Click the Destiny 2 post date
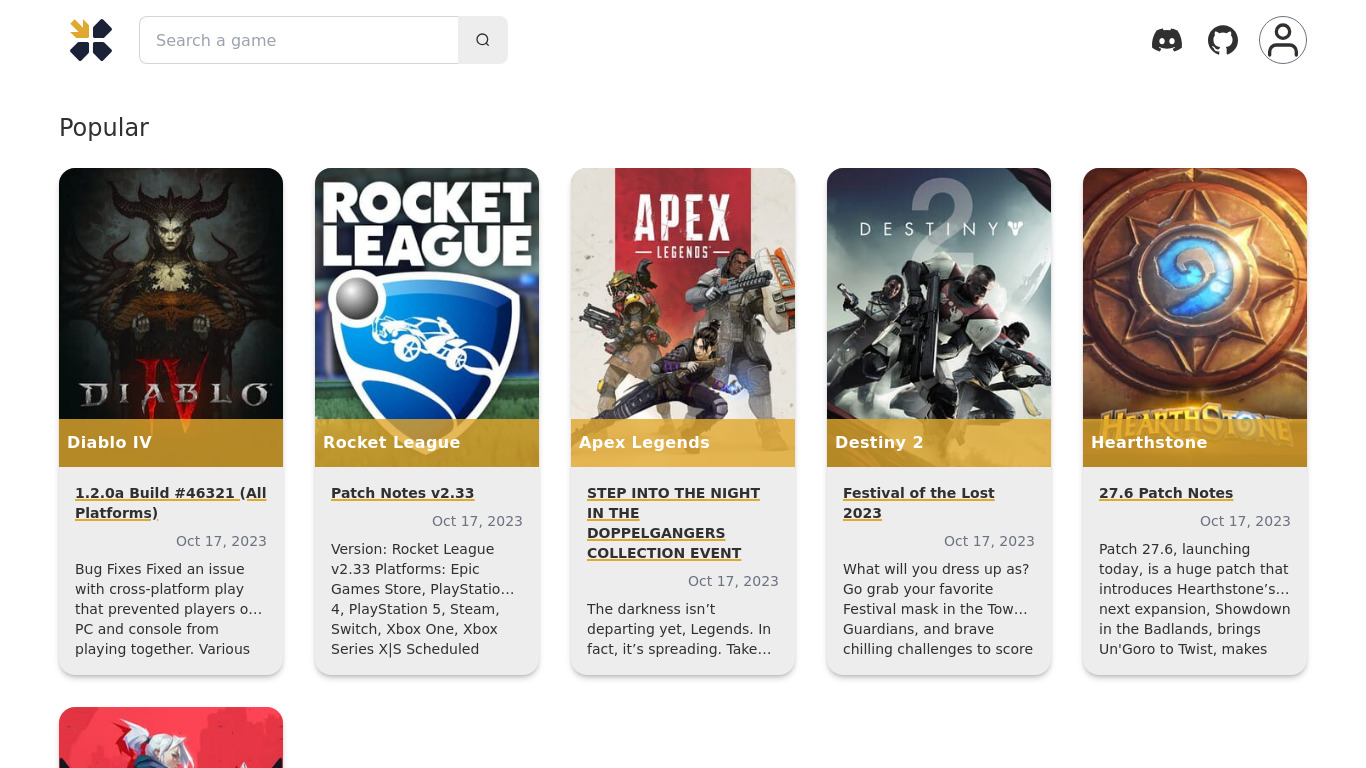Image resolution: width=1366 pixels, height=768 pixels. coord(989,541)
